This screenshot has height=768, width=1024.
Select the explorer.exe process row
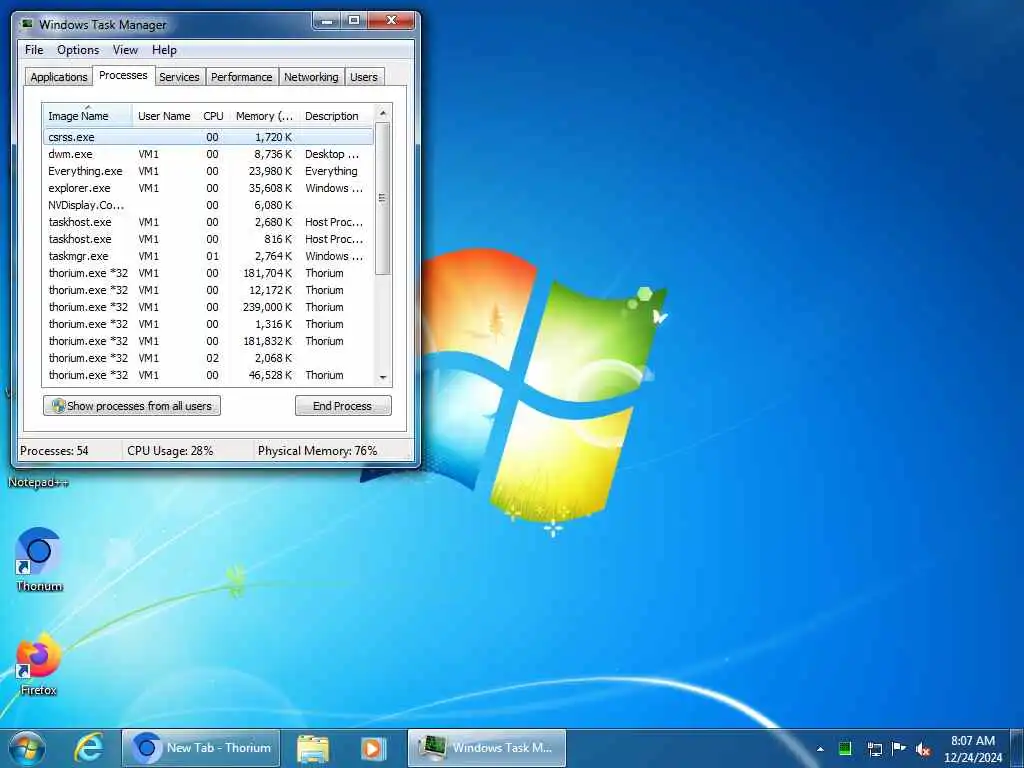coord(208,188)
